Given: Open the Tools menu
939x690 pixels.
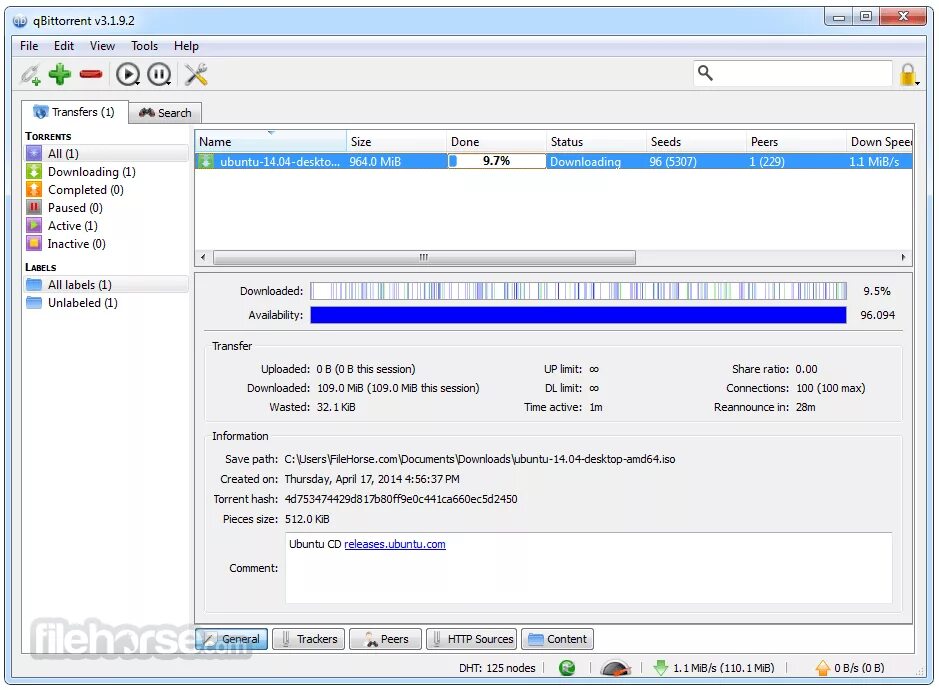Looking at the screenshot, I should (144, 46).
